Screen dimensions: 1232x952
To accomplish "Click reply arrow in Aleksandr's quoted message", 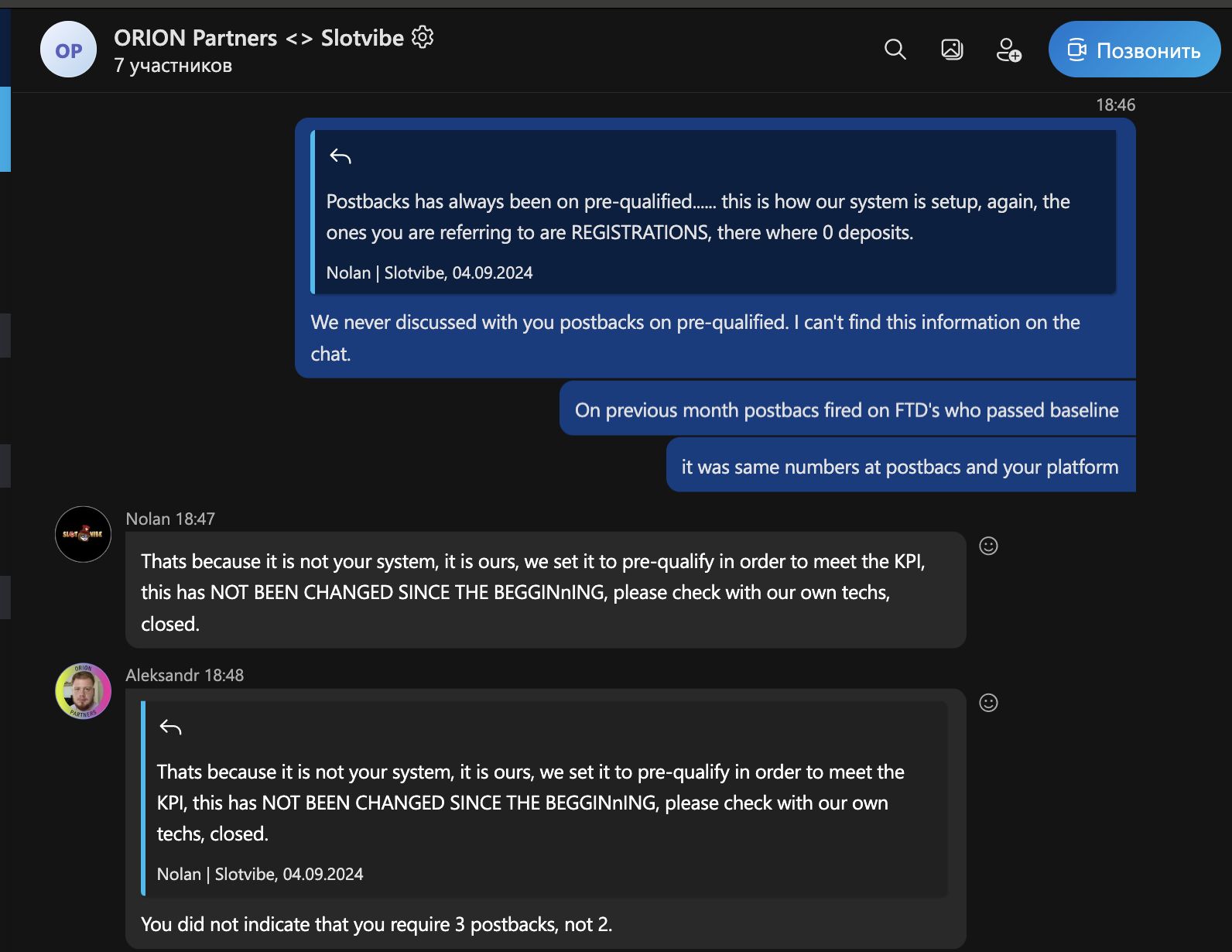I will 170,728.
